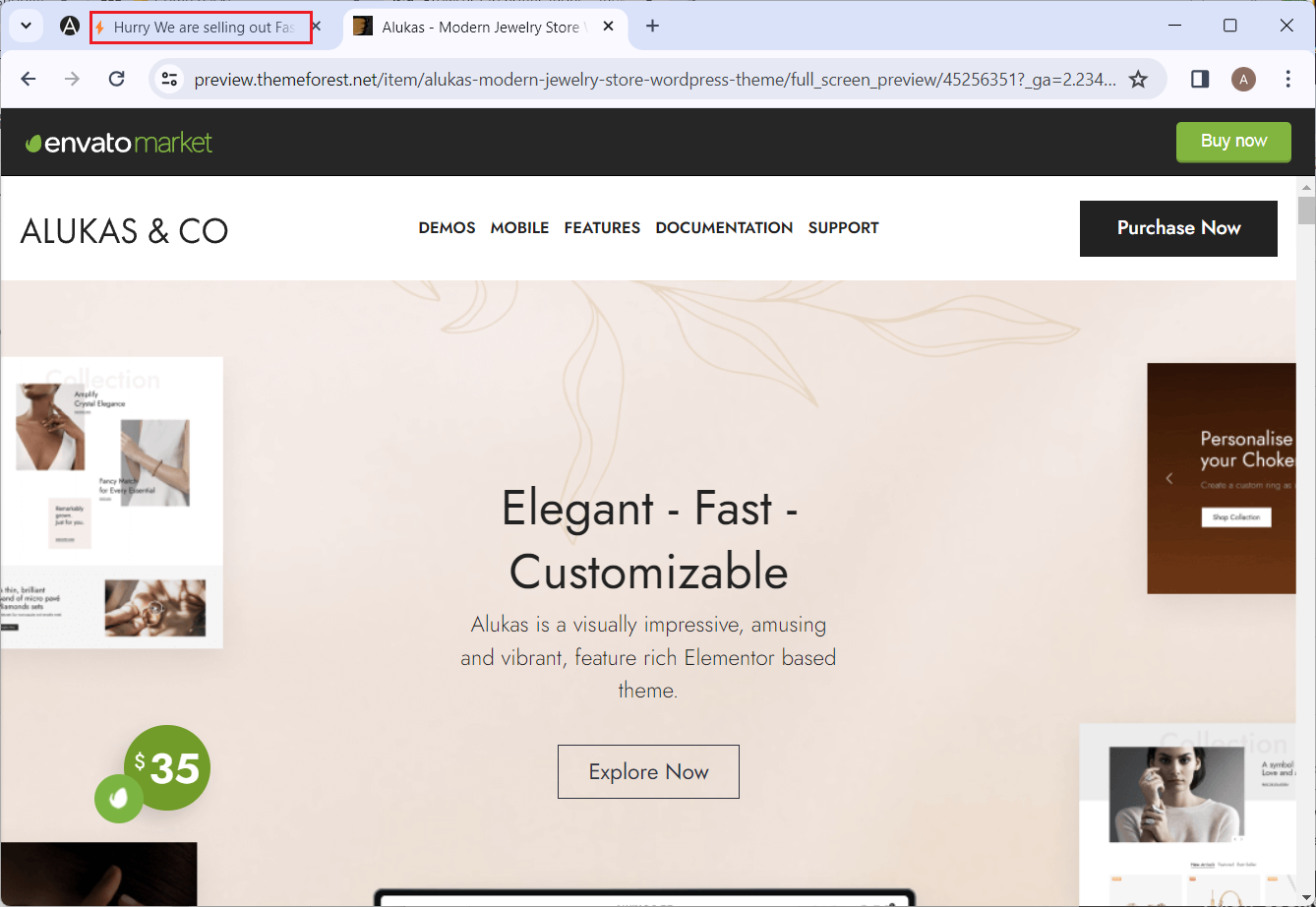The image size is (1316, 907).
Task: Open the tab search dropdown arrow
Action: (x=26, y=27)
